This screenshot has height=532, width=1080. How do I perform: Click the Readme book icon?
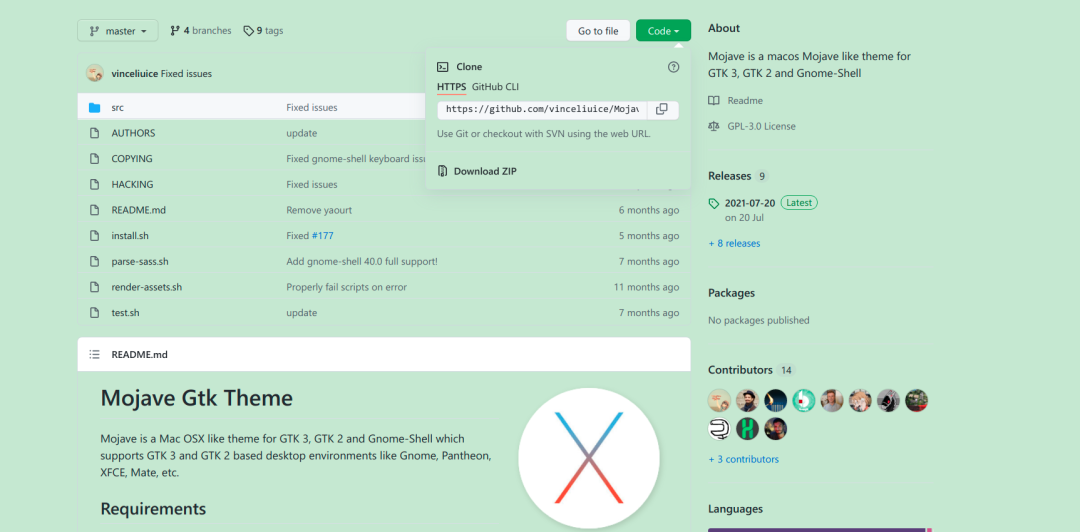tap(714, 101)
